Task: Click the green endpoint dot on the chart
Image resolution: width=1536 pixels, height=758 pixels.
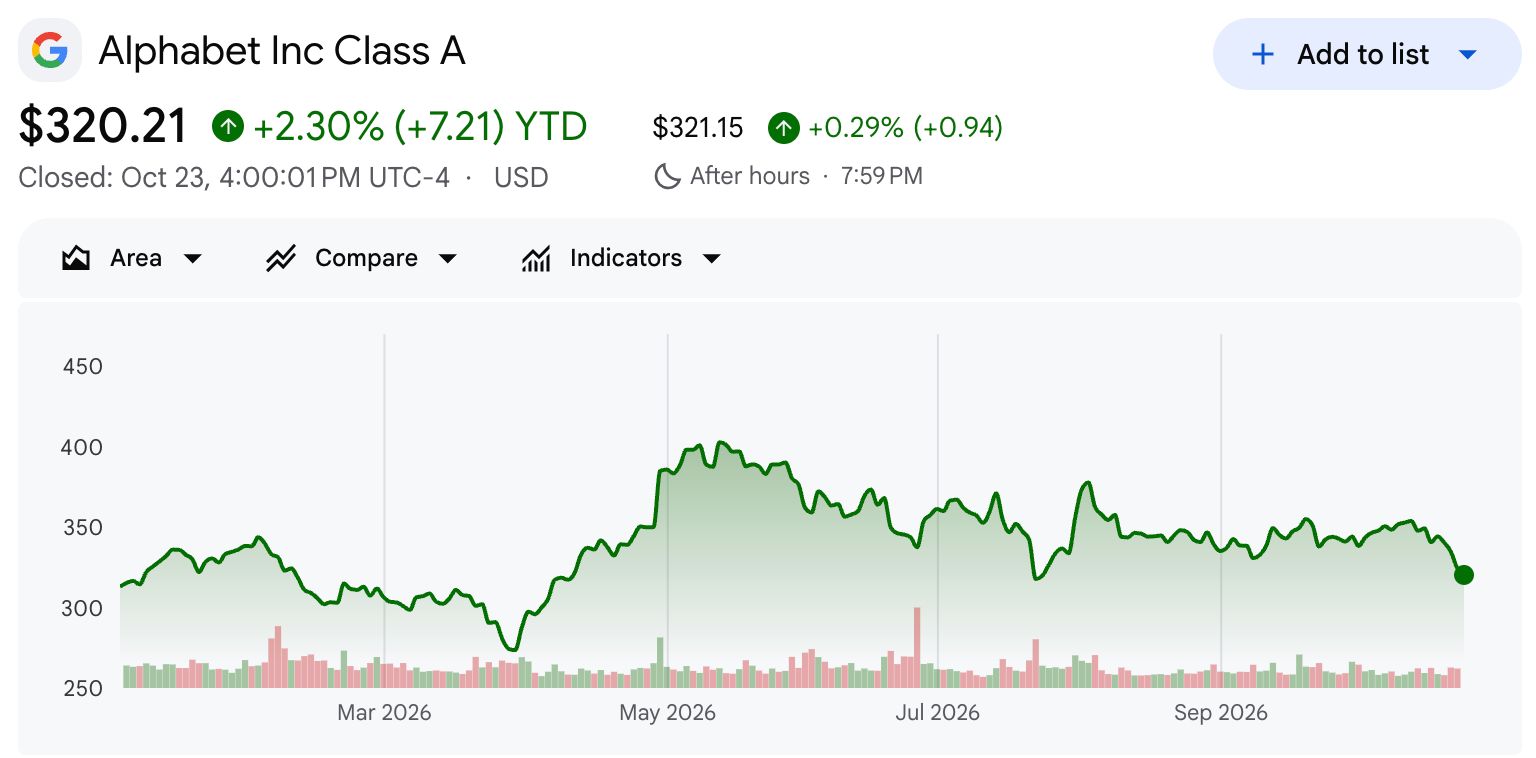Action: coord(1463,574)
